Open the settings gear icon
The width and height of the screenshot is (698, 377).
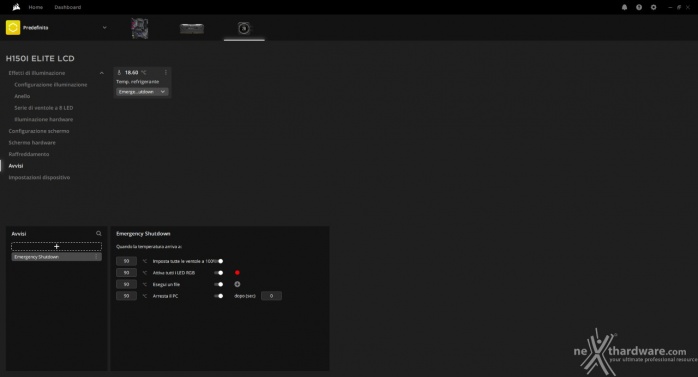click(653, 7)
